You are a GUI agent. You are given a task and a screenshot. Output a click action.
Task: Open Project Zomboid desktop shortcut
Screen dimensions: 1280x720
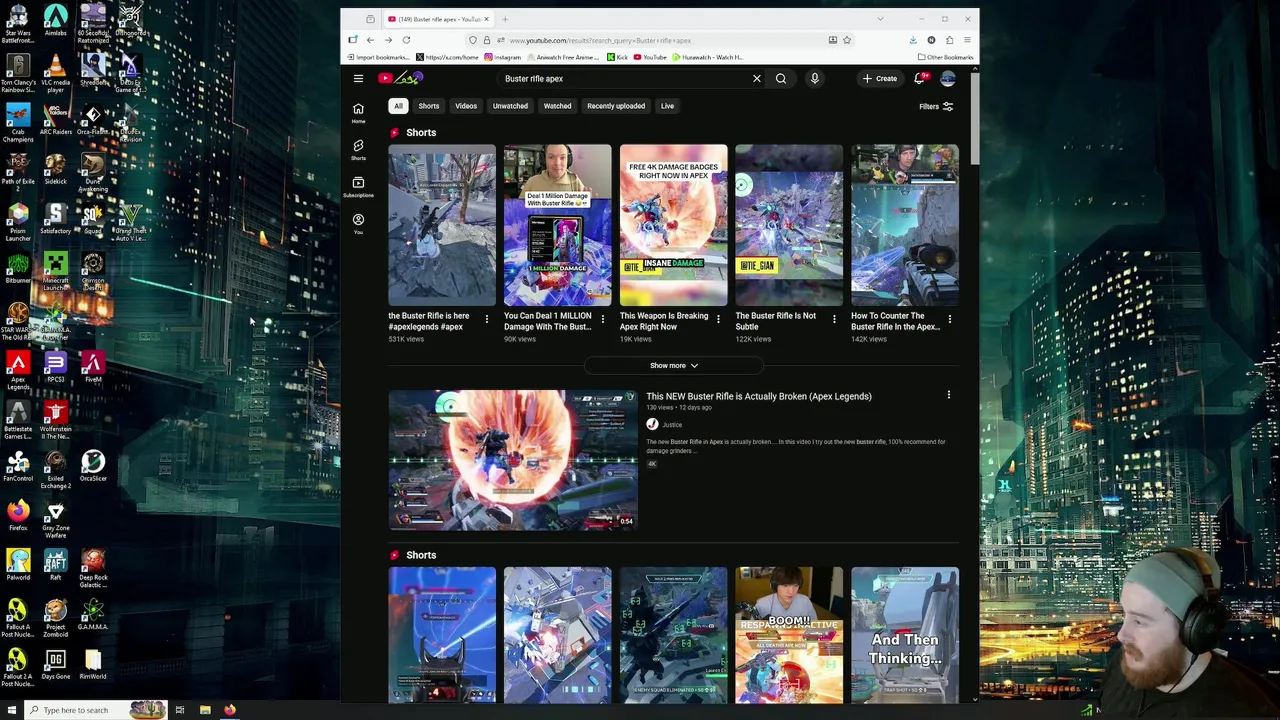pos(55,618)
